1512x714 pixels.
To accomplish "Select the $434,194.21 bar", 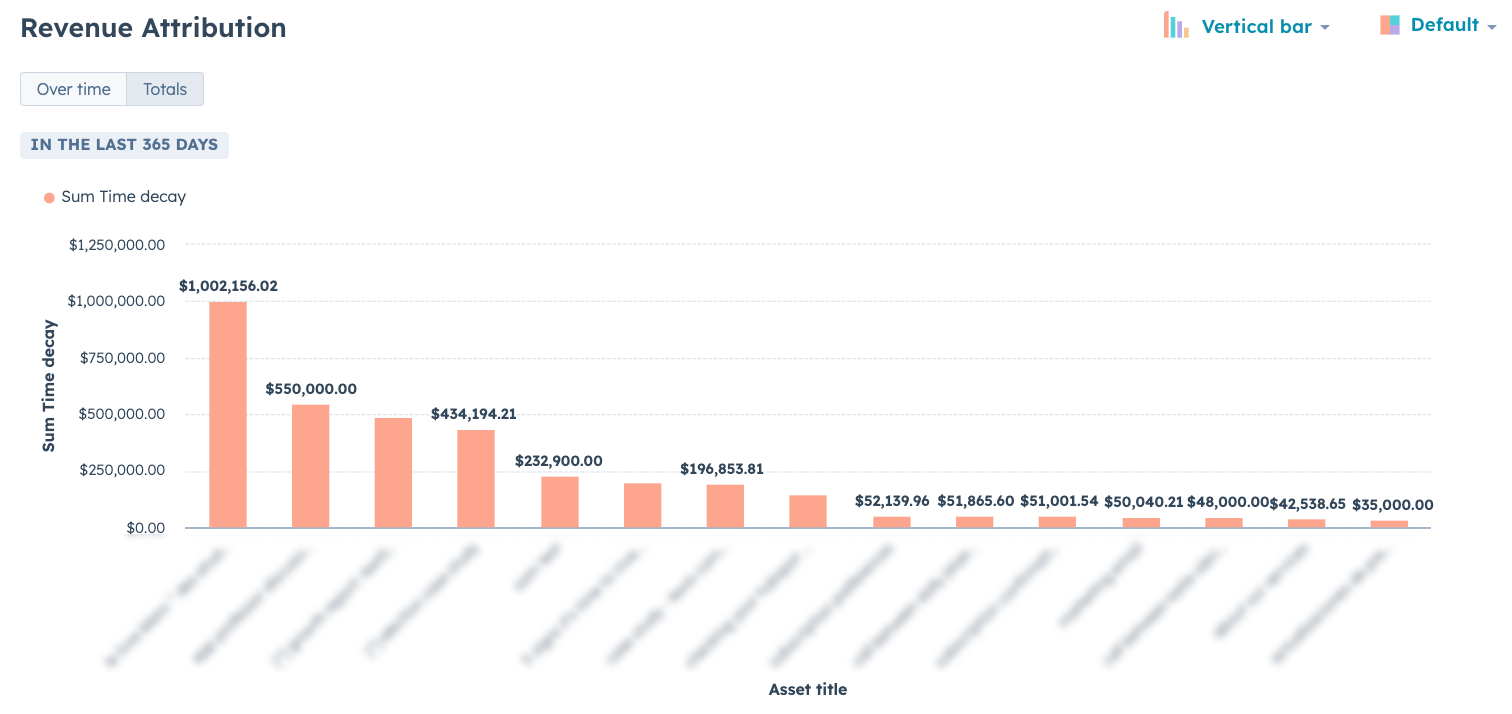I will point(476,478).
